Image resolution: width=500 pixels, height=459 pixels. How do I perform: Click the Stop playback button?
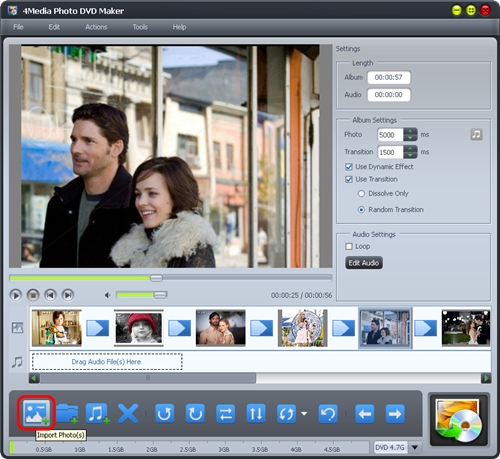tap(33, 295)
